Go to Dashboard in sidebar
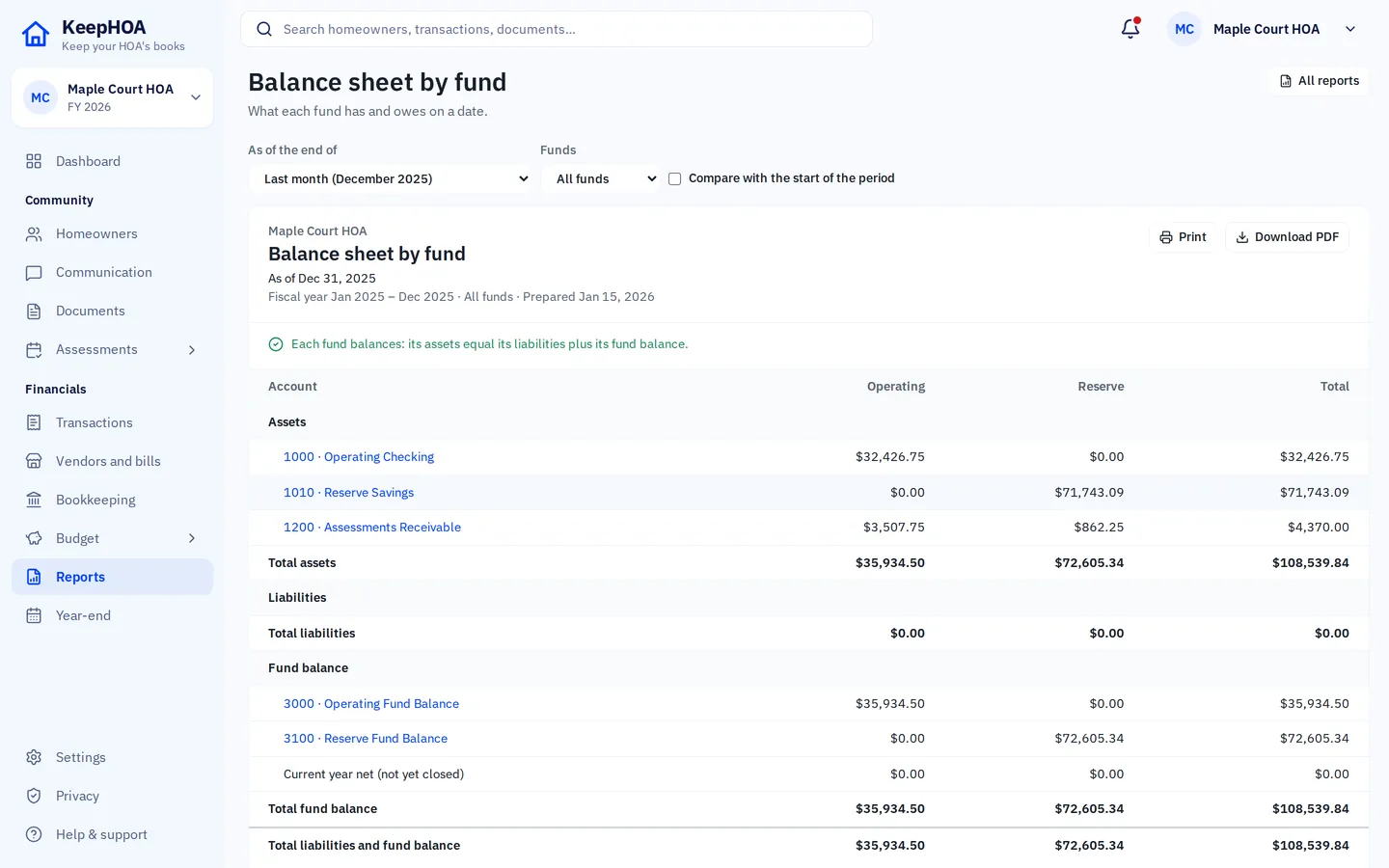 click(112, 161)
